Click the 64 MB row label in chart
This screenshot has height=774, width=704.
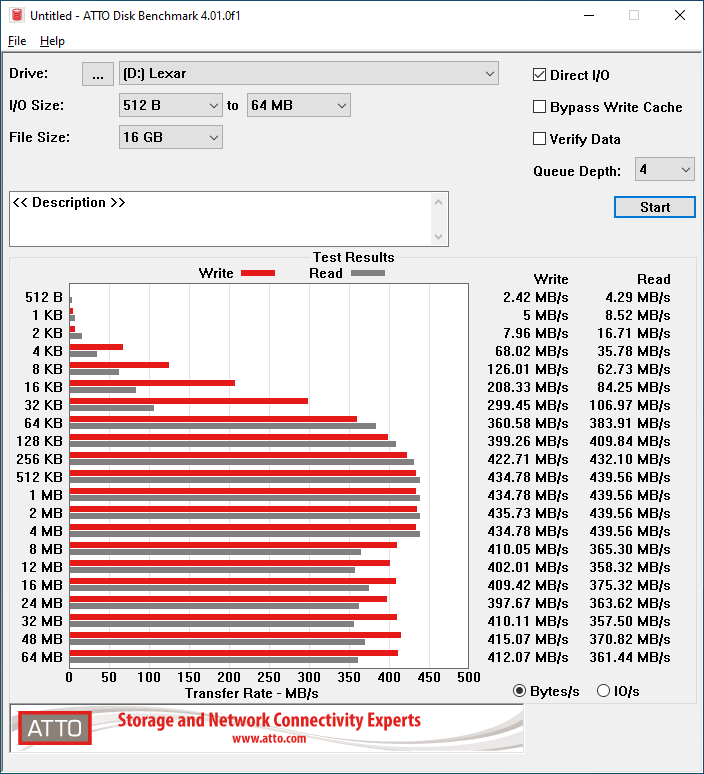[42, 658]
